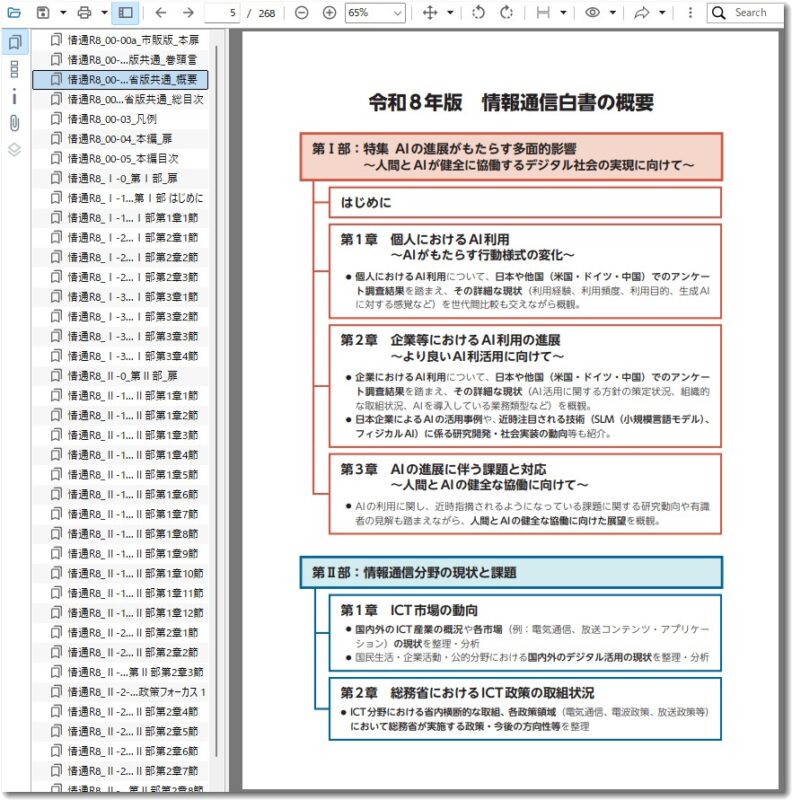Open the page thumbnails panel icon
The height and width of the screenshot is (800, 792).
14,69
